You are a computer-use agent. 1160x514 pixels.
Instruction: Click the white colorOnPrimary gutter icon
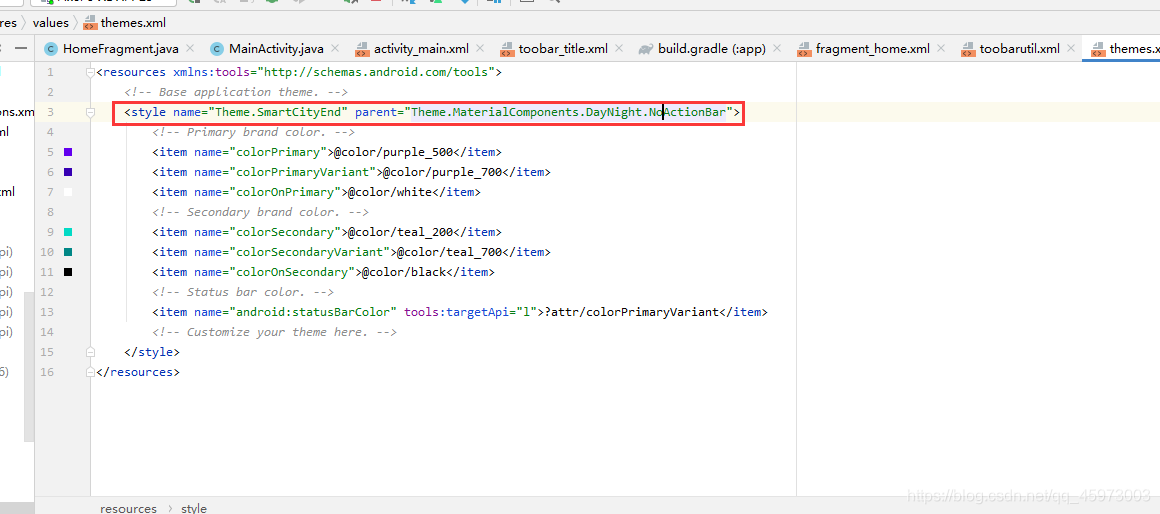point(68,192)
